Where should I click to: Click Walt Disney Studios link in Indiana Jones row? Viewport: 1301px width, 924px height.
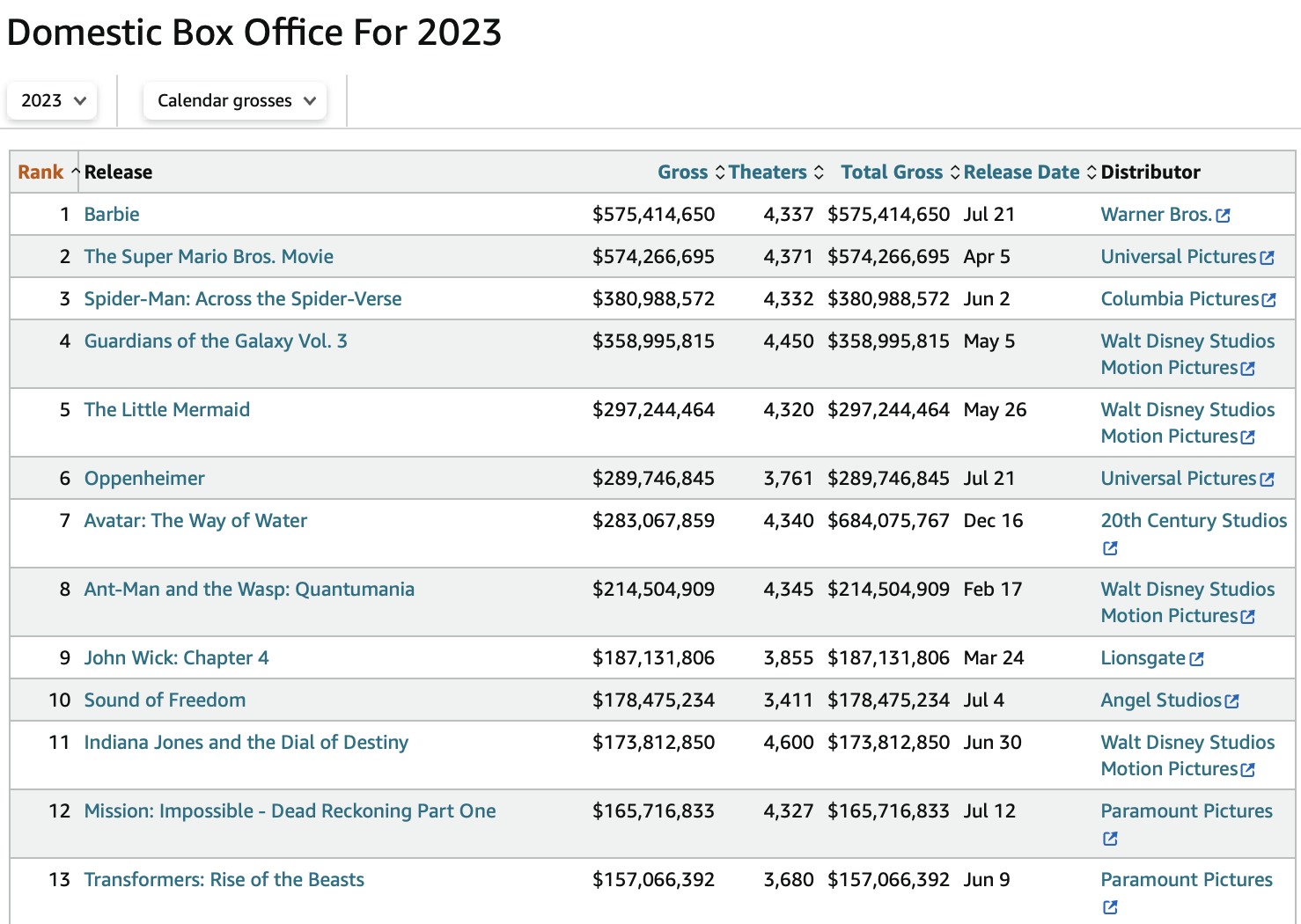click(x=1187, y=755)
